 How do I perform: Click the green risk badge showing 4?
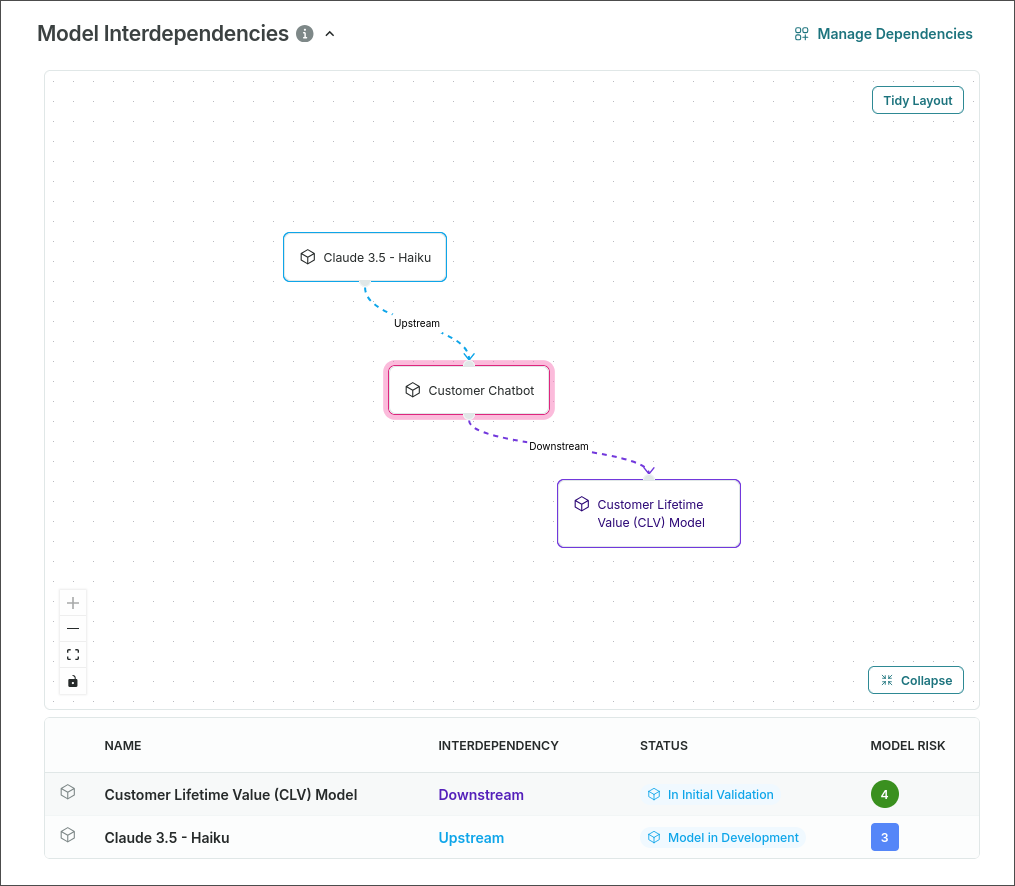tap(885, 794)
